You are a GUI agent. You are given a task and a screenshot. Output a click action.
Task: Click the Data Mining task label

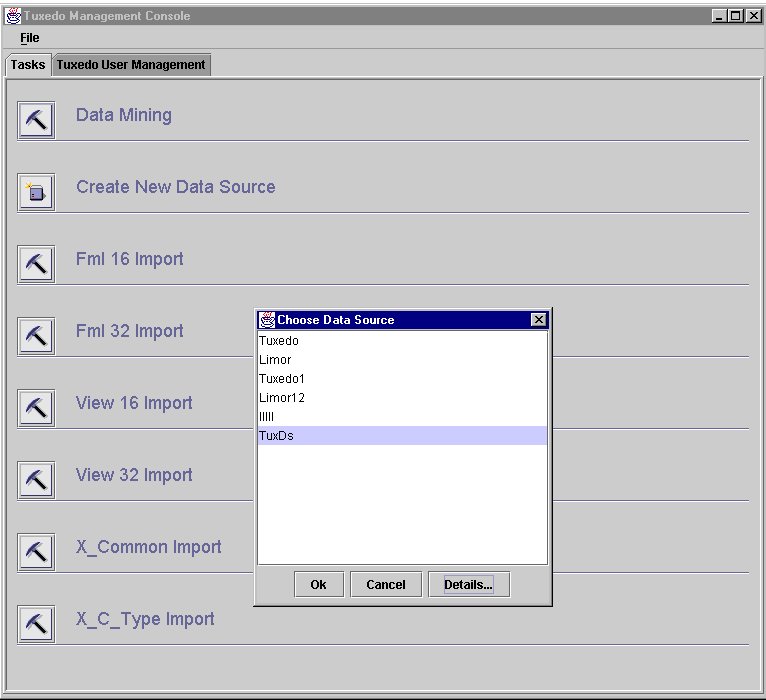click(x=124, y=115)
